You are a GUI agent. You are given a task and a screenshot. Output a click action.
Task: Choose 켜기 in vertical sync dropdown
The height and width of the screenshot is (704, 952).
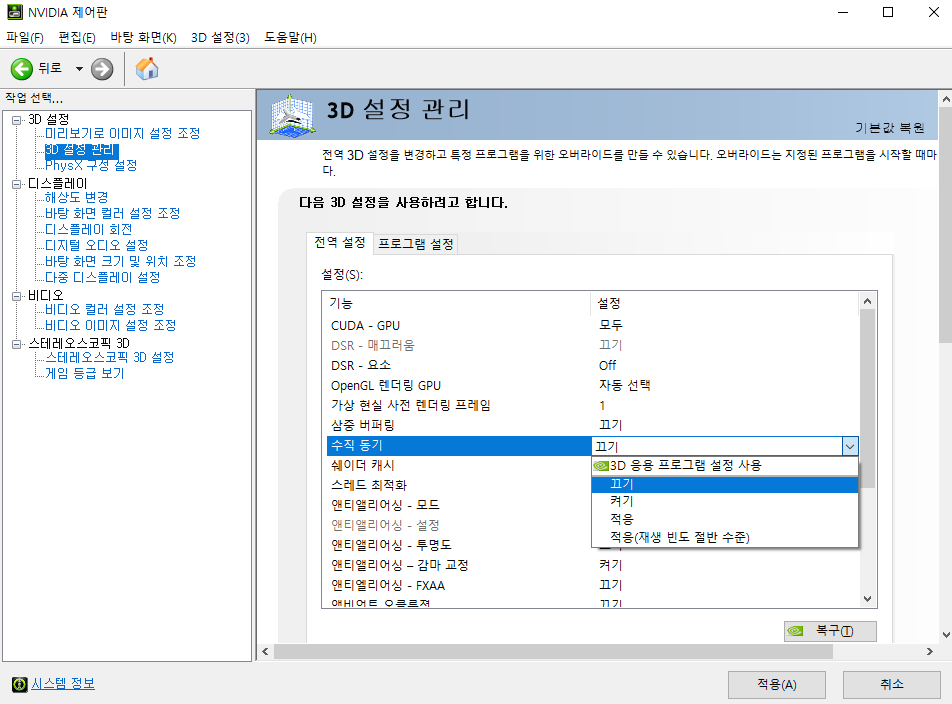(724, 501)
